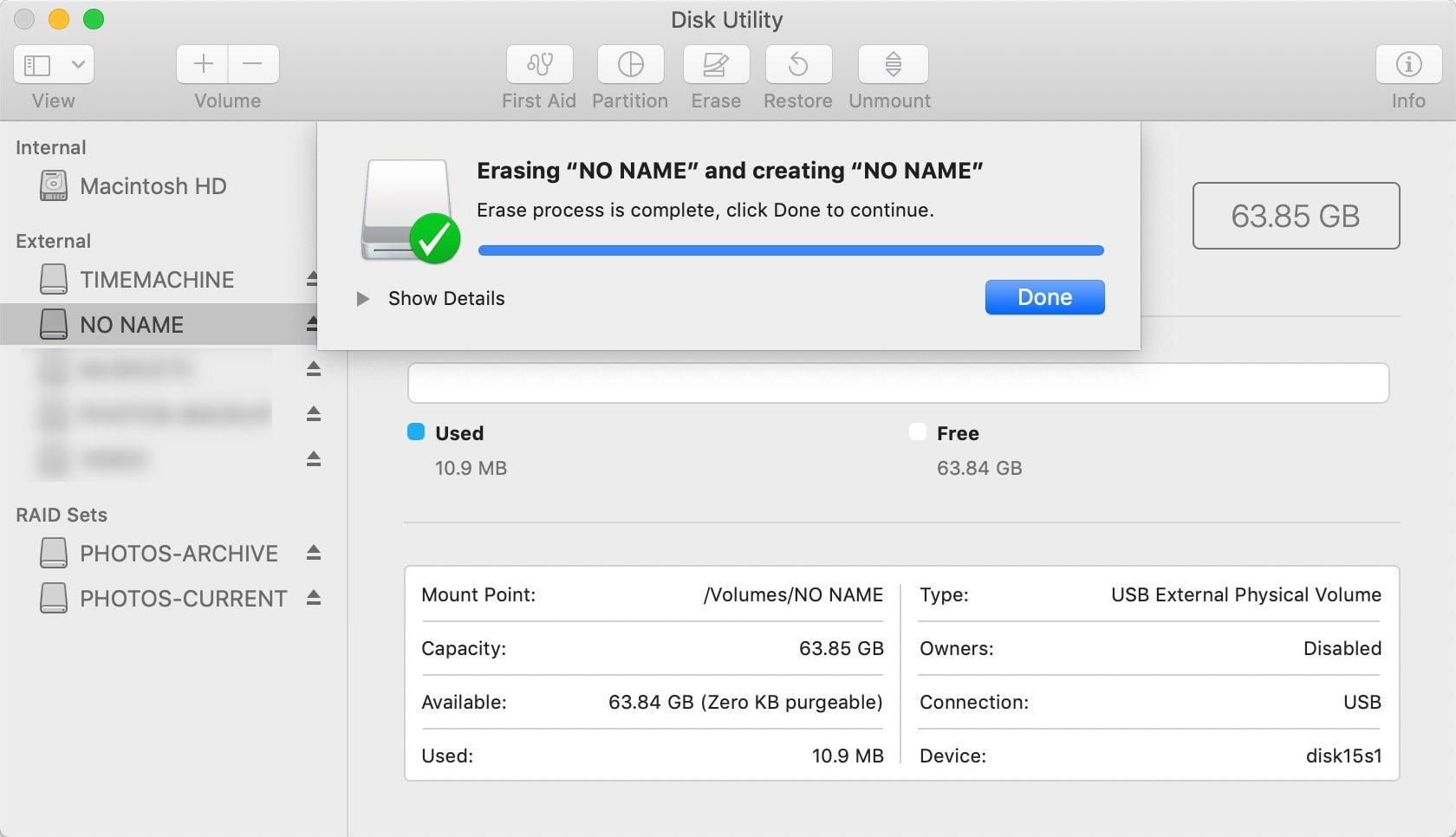Select the Used legend swatch
Screen dimensions: 1456x837
point(416,432)
